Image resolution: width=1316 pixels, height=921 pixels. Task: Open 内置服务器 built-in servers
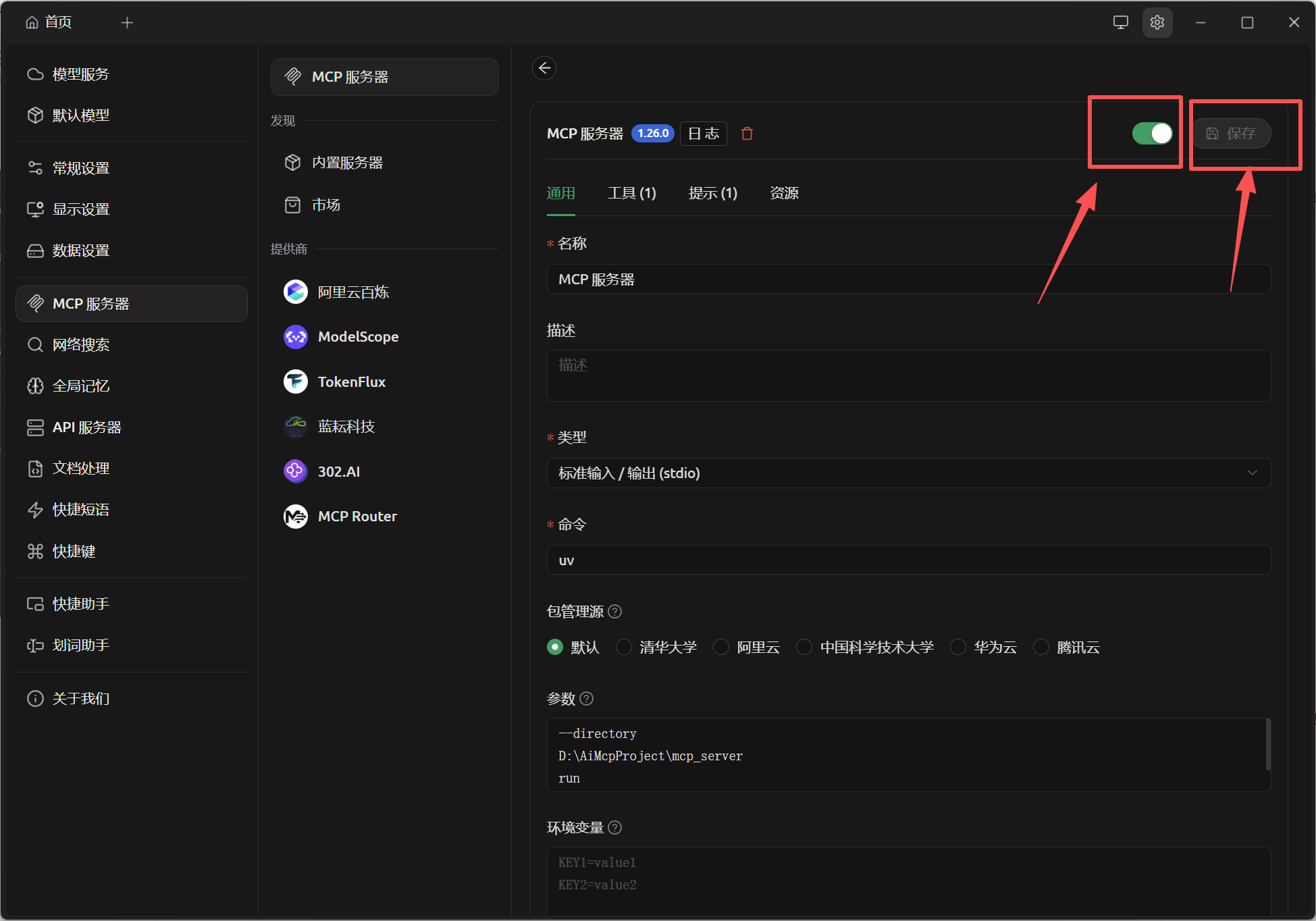point(348,162)
